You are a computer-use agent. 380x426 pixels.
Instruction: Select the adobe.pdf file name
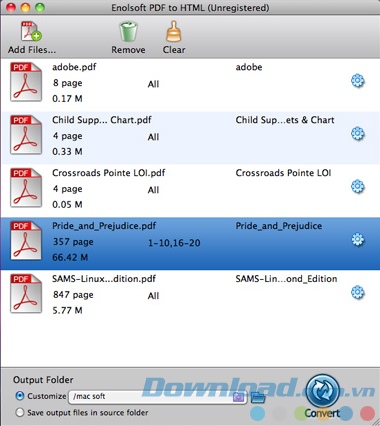(x=74, y=67)
